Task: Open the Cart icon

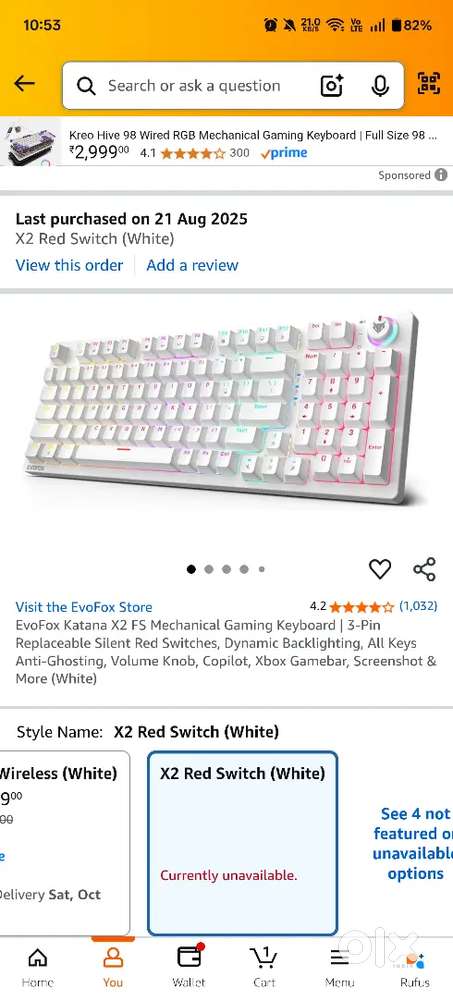Action: click(263, 966)
